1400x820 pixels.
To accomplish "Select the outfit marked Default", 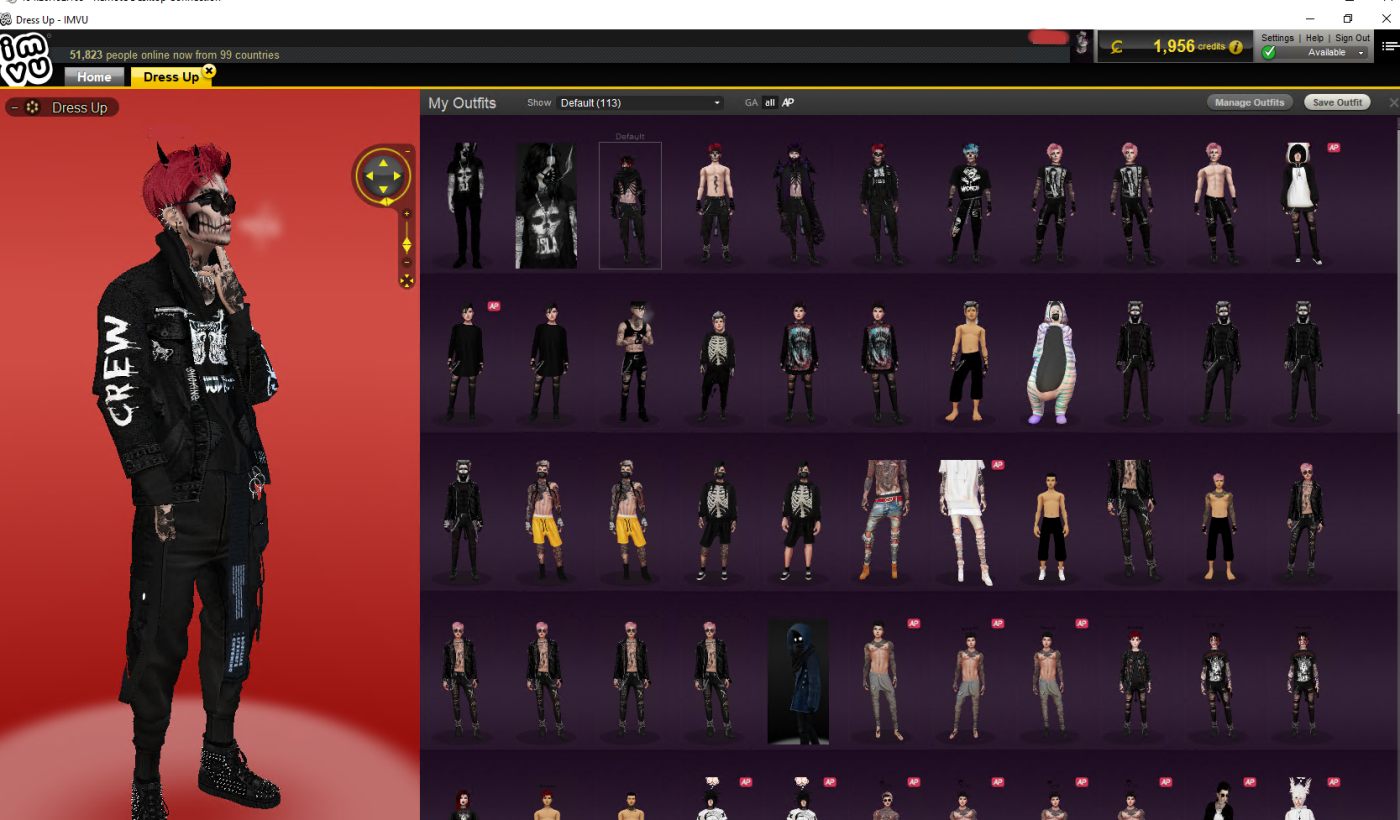I will (x=630, y=205).
